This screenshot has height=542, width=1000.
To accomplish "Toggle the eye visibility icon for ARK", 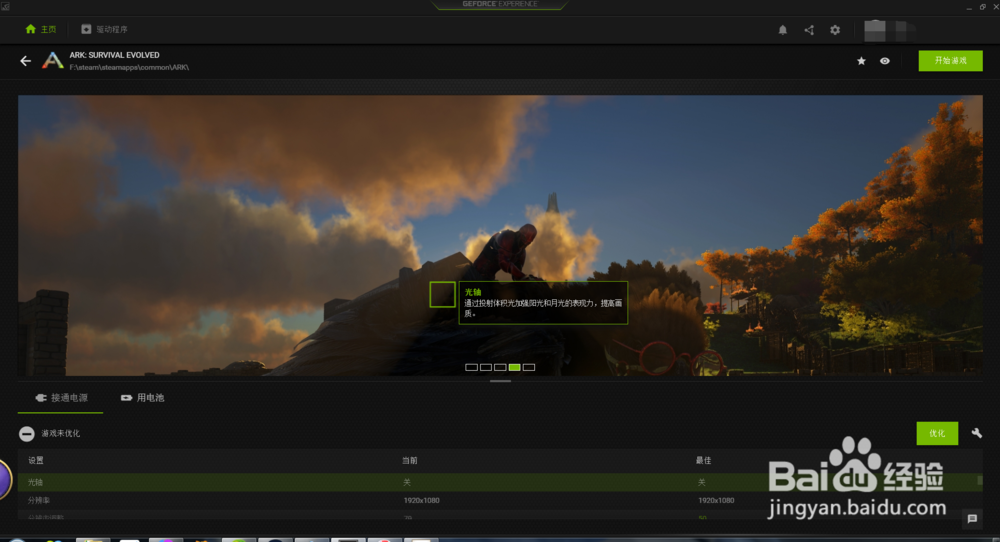I will tap(885, 61).
